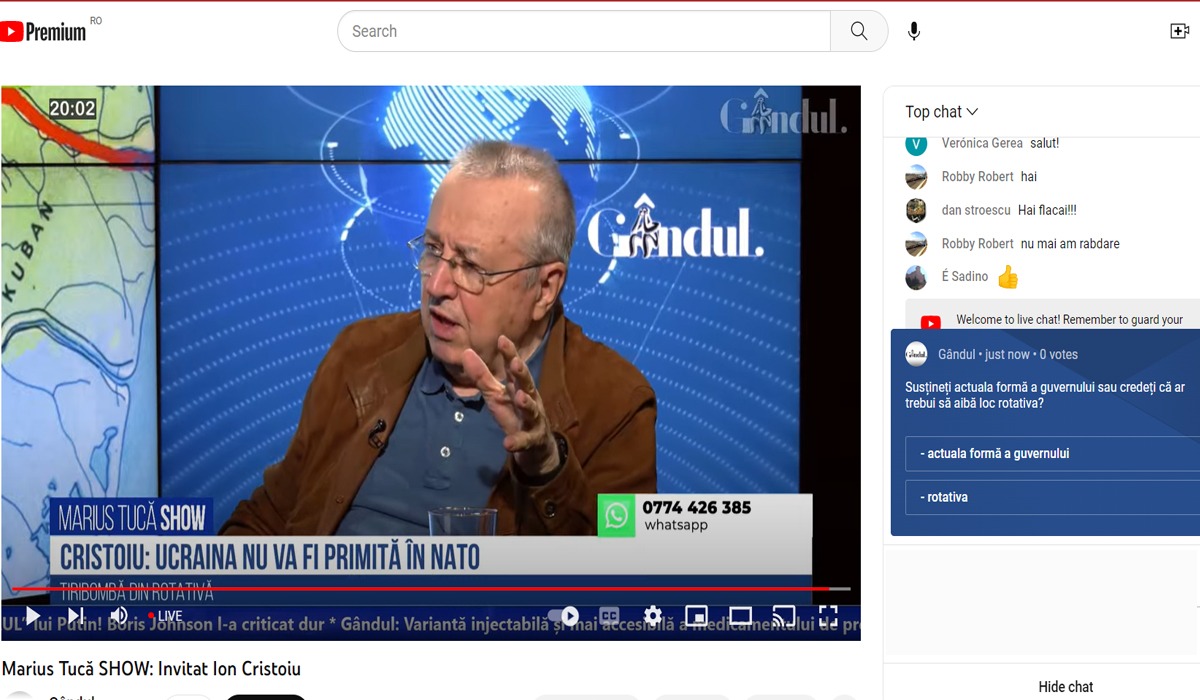Toggle closed captions CC
Image resolution: width=1200 pixels, height=700 pixels.
pos(609,615)
